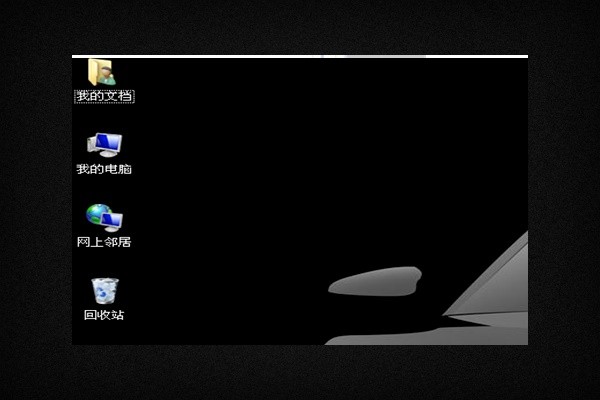Click the 我的电脑 text label
Image resolution: width=600 pixels, height=400 pixels.
coord(104,169)
